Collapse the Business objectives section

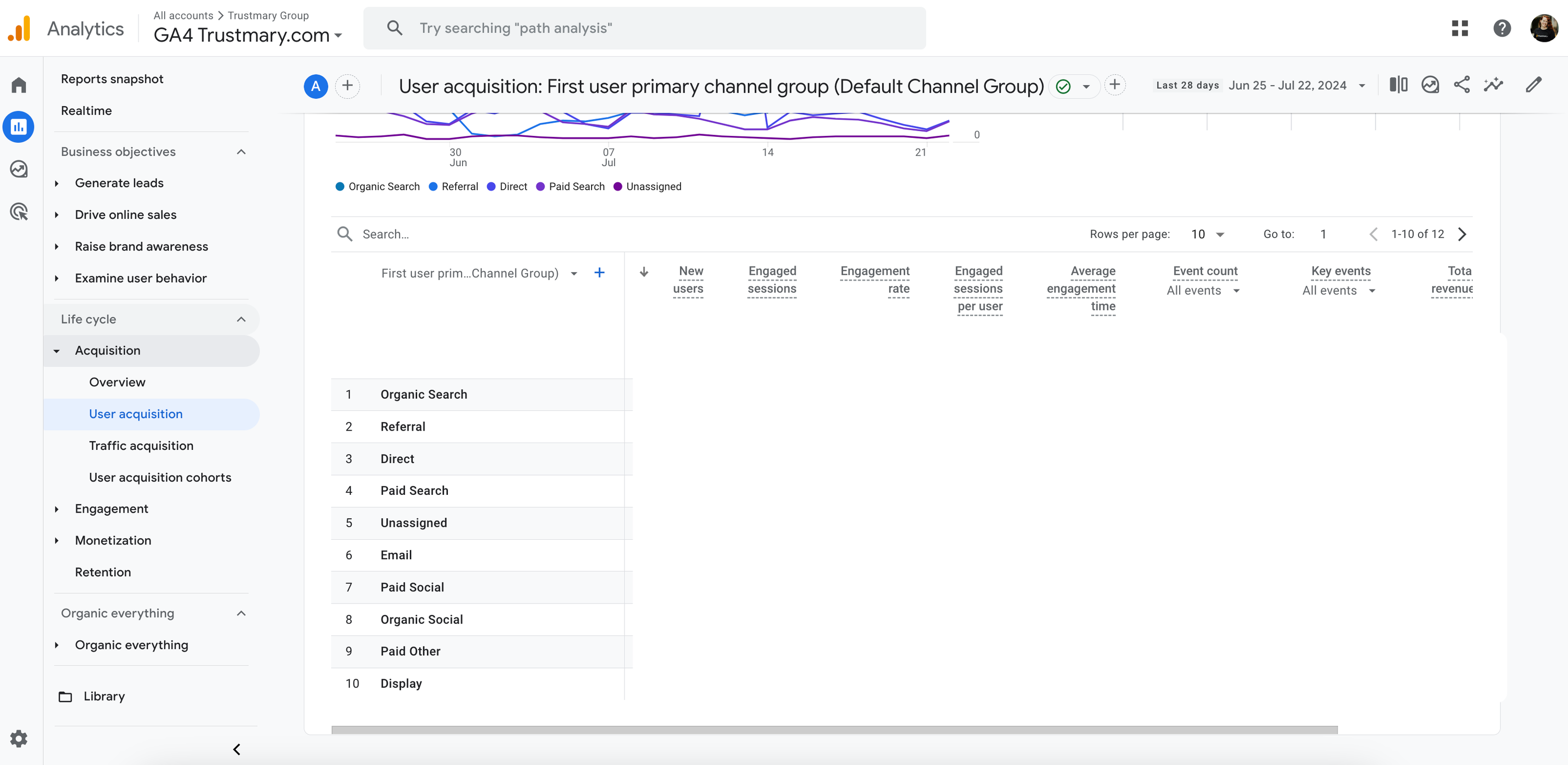[241, 152]
